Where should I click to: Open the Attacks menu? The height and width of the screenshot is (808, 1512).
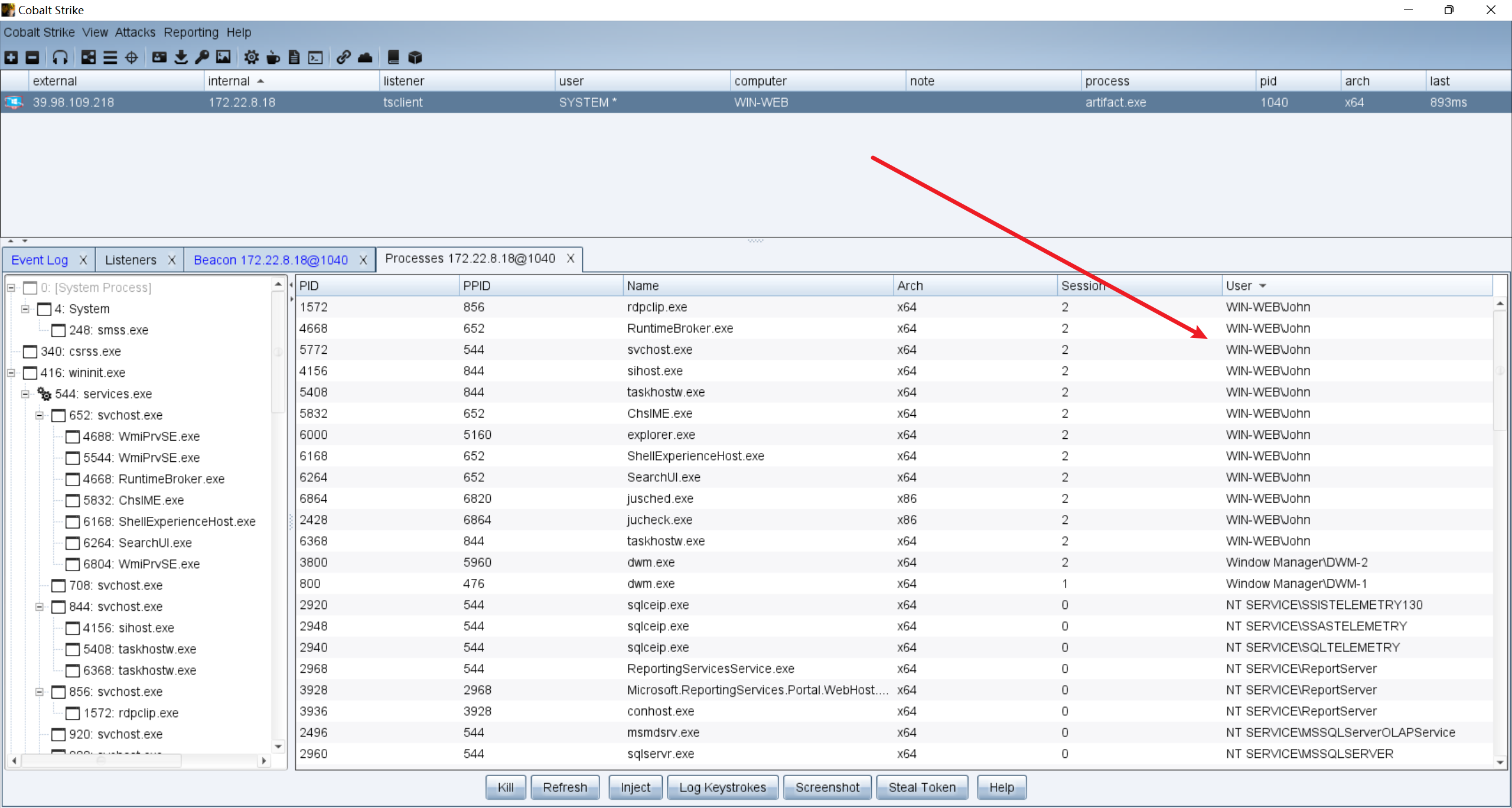pyautogui.click(x=135, y=32)
